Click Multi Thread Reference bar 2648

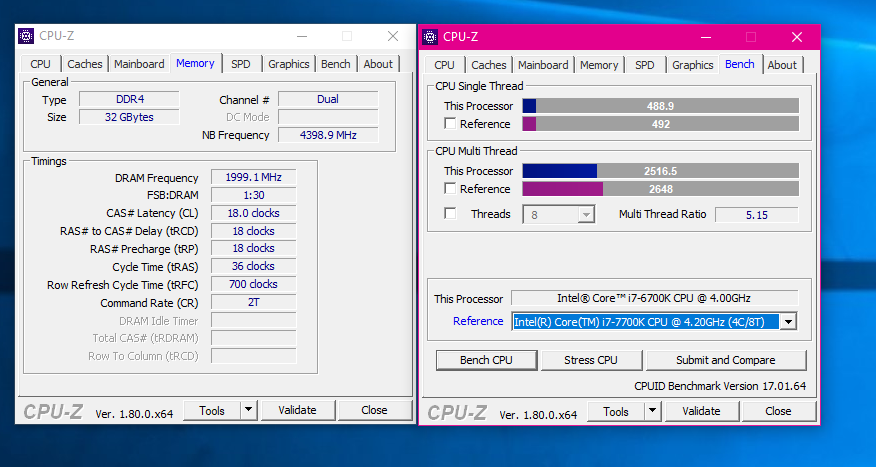point(660,188)
